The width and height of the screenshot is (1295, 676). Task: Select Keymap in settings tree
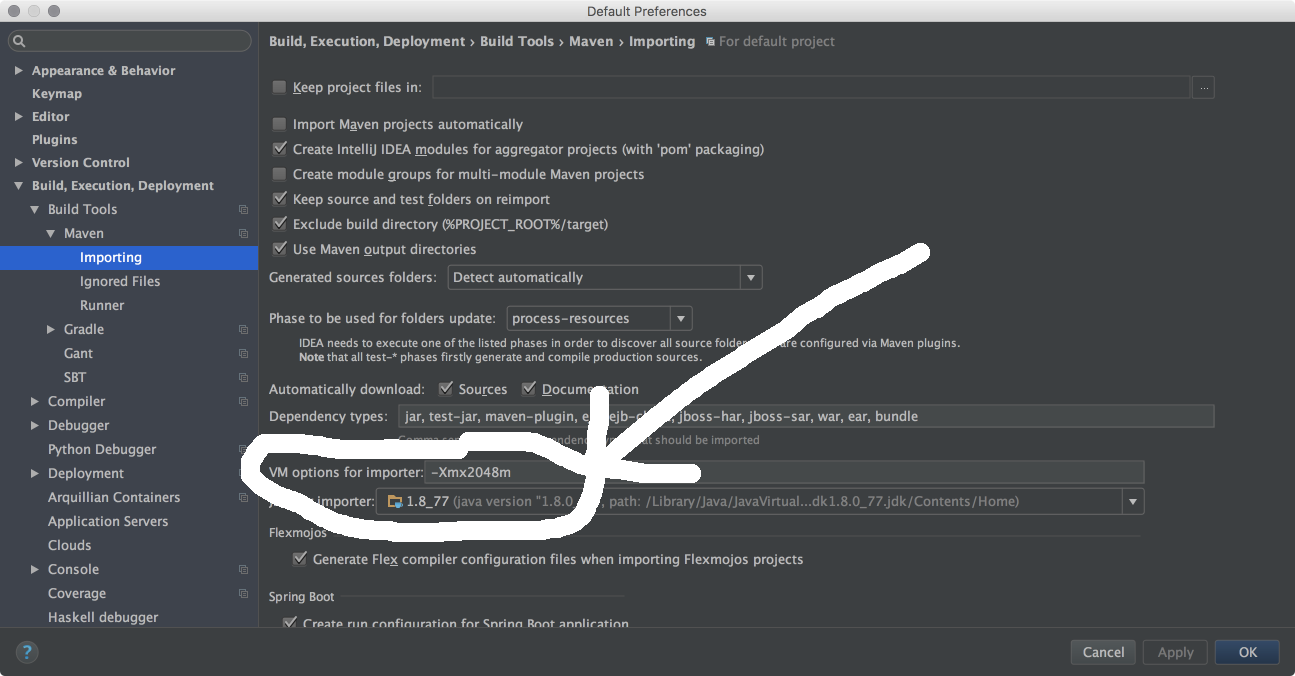click(57, 94)
